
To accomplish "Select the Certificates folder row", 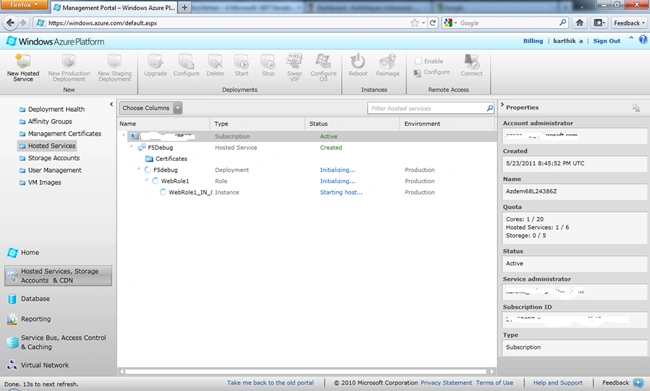I will coord(307,159).
